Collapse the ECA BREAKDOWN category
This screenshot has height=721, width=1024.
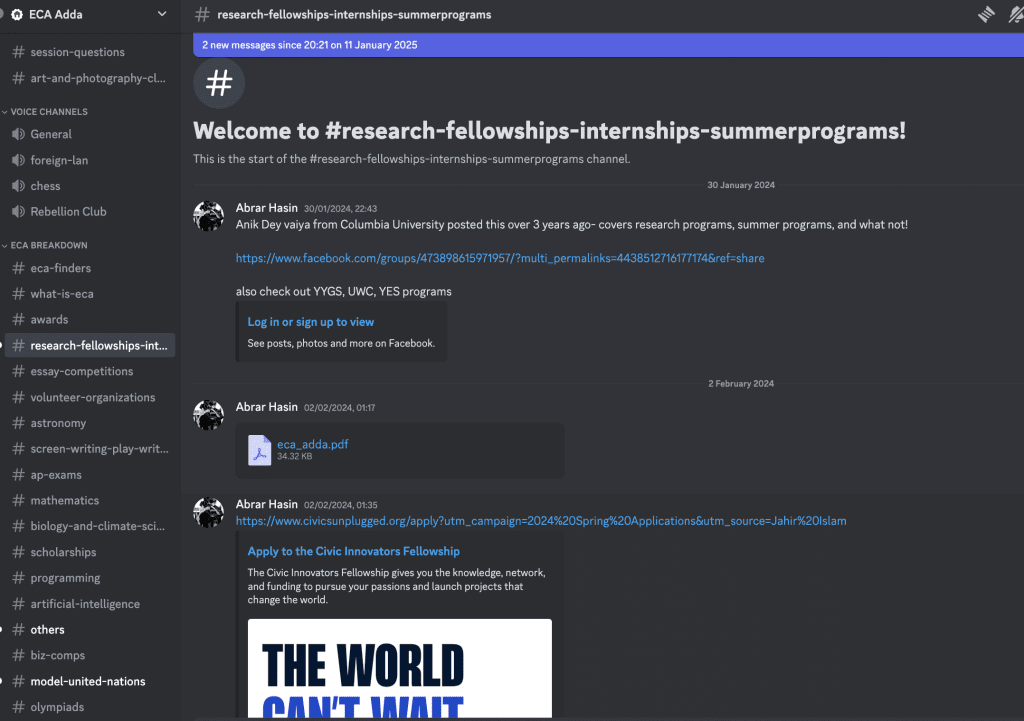click(48, 245)
